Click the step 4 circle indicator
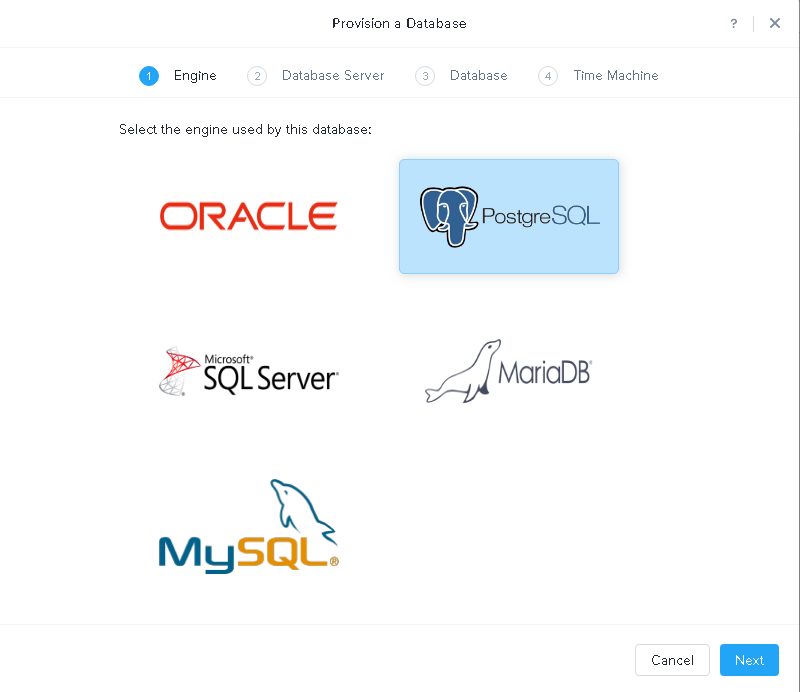This screenshot has width=800, height=692. (x=548, y=76)
